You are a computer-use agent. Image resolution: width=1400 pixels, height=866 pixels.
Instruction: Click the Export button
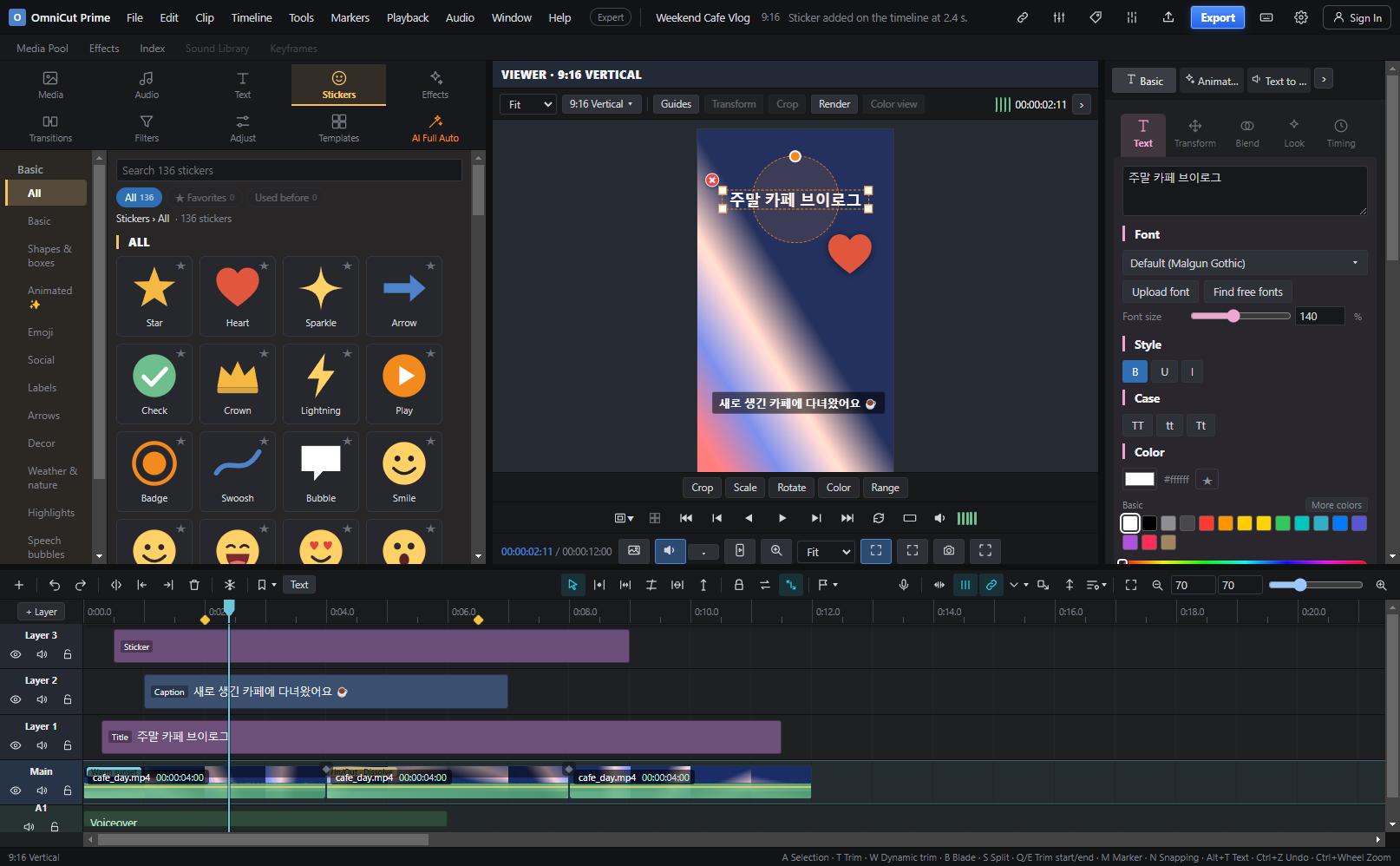coord(1218,17)
